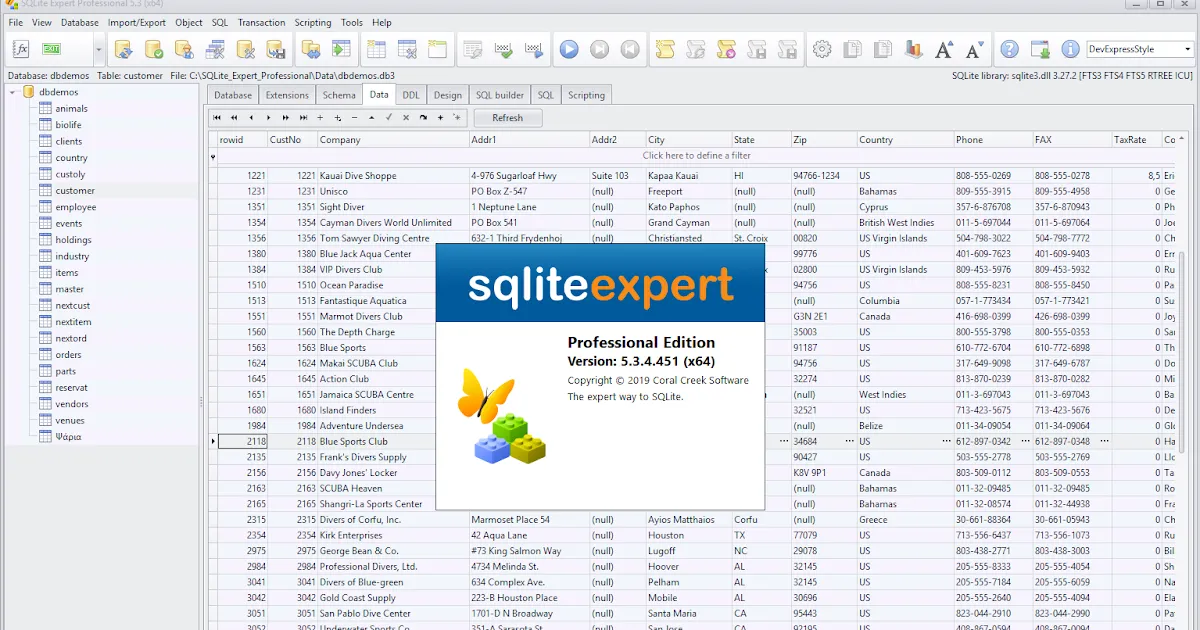Click the checkmark post edit navigator button
Viewport: 1200px width, 630px height.
[389, 118]
